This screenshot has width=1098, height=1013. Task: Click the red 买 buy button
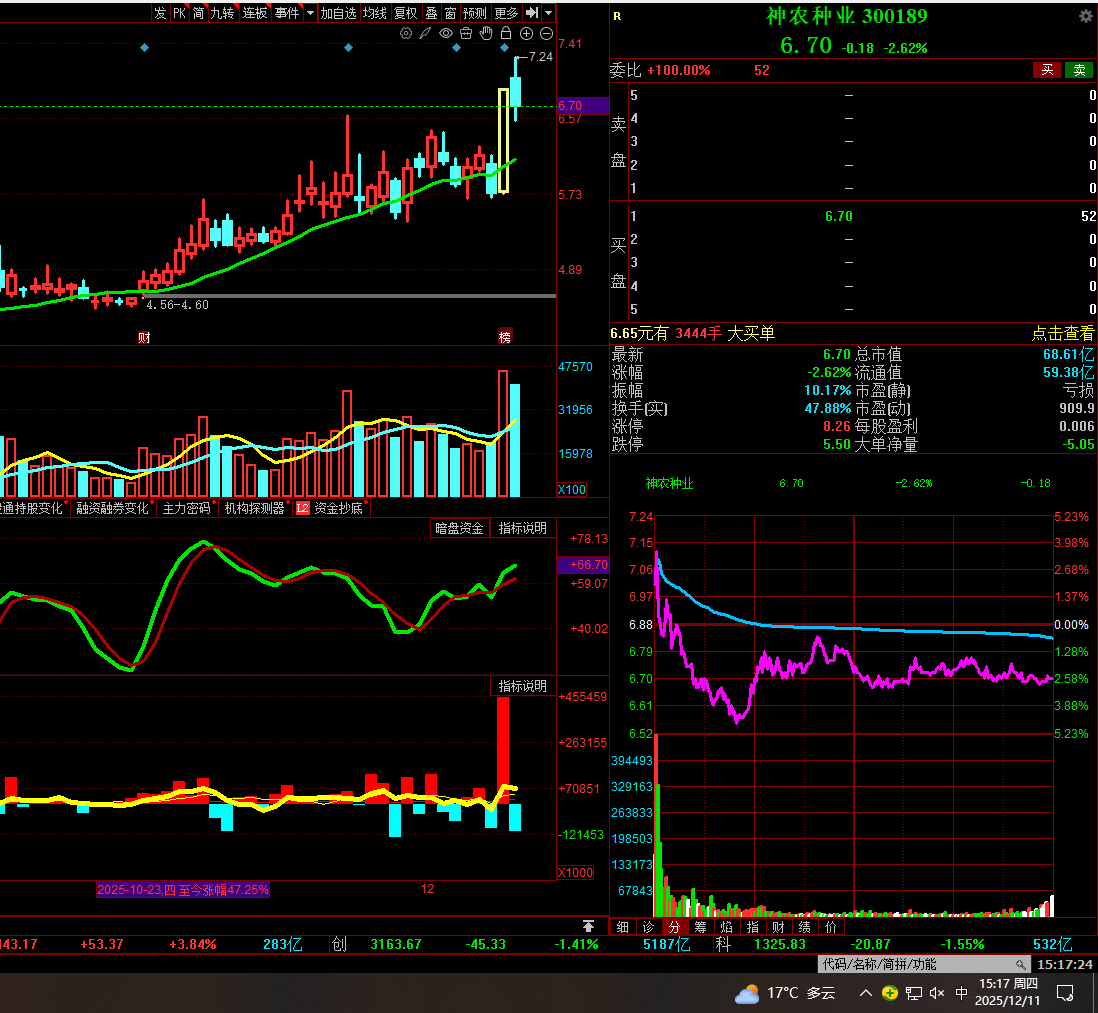[x=1048, y=69]
